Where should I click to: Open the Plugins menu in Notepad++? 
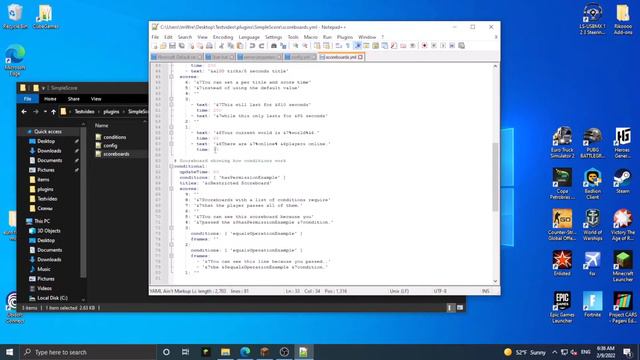point(344,37)
